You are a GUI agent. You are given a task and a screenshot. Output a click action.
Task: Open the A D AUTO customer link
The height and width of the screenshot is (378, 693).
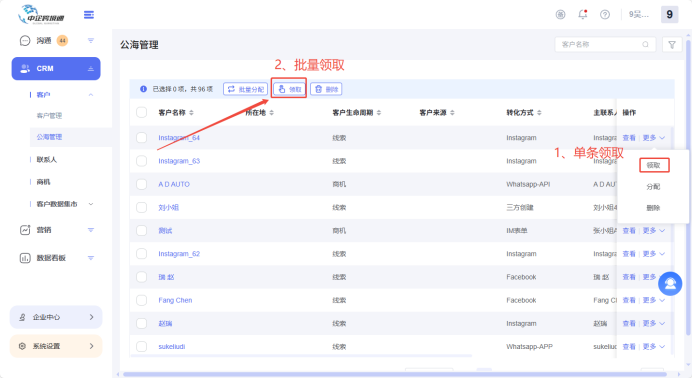(x=174, y=184)
